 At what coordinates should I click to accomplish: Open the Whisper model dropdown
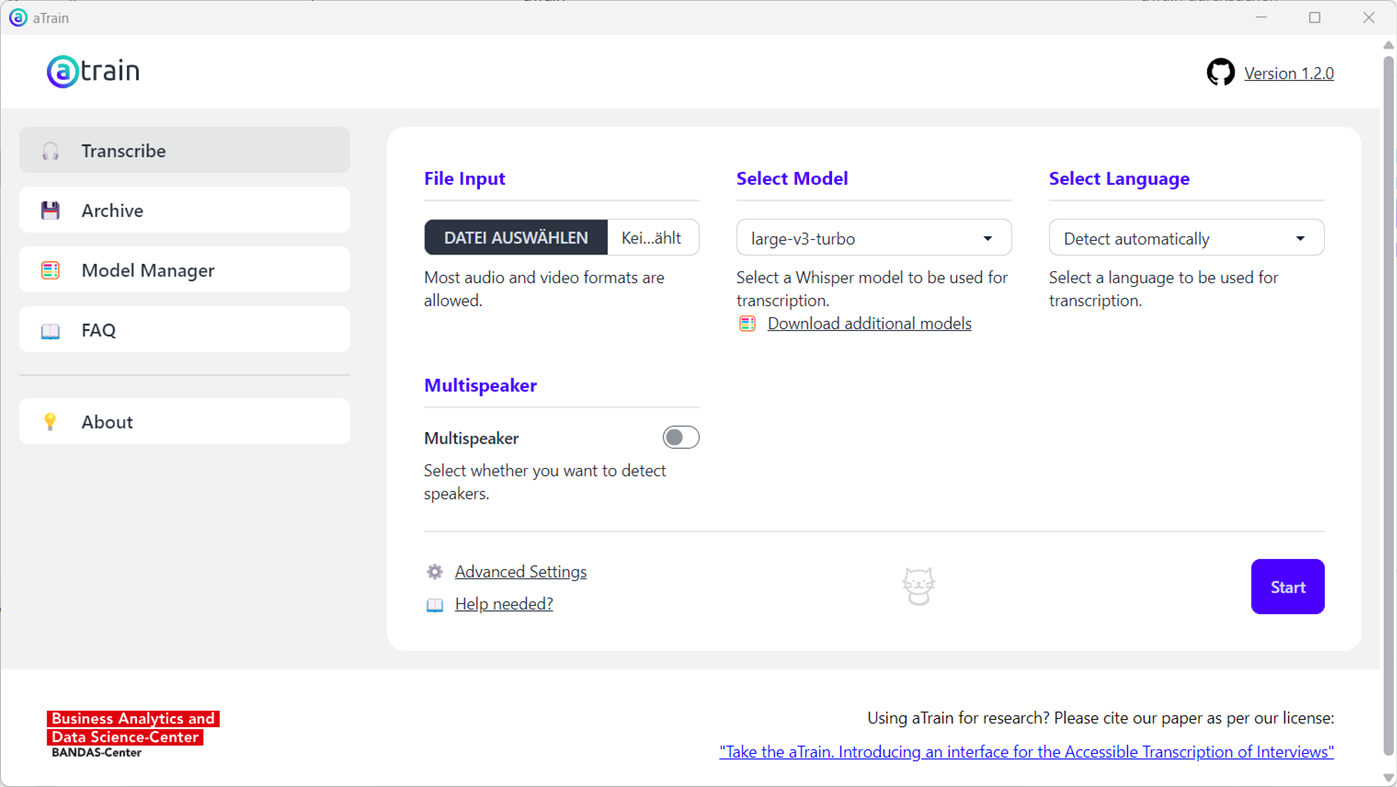pos(873,238)
